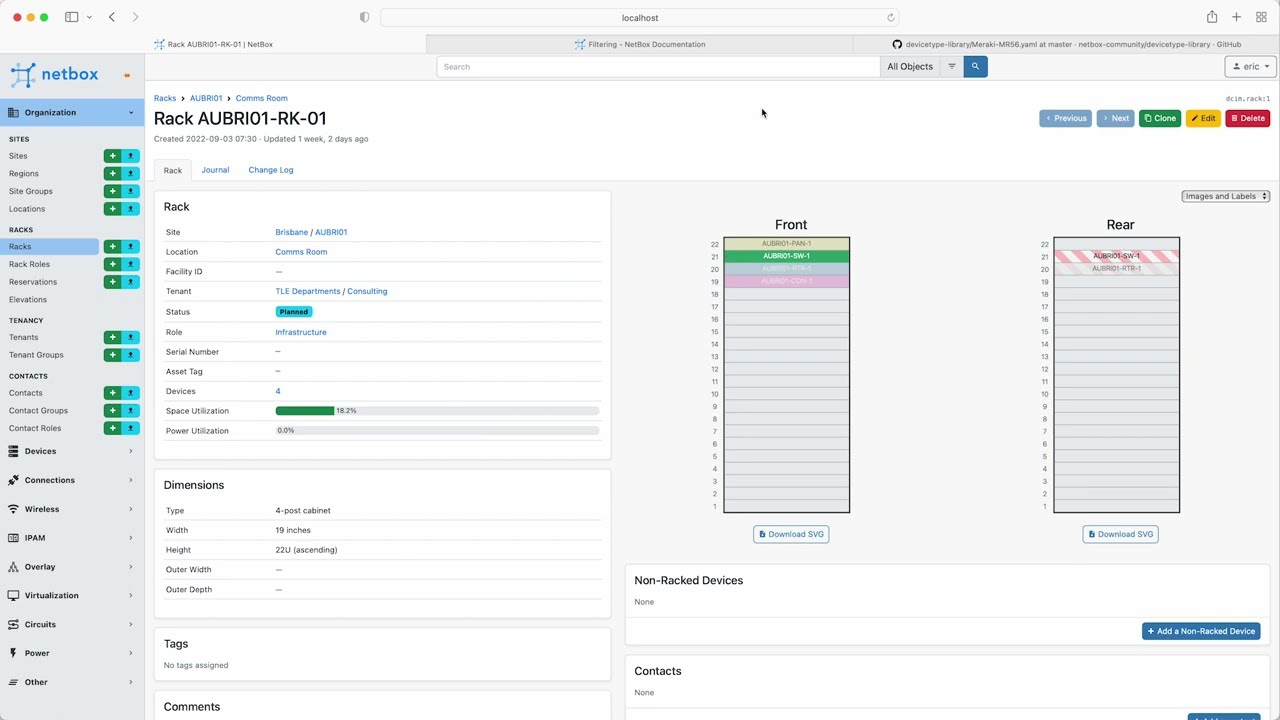Open the Comms Room location link
The image size is (1280, 720).
click(301, 251)
